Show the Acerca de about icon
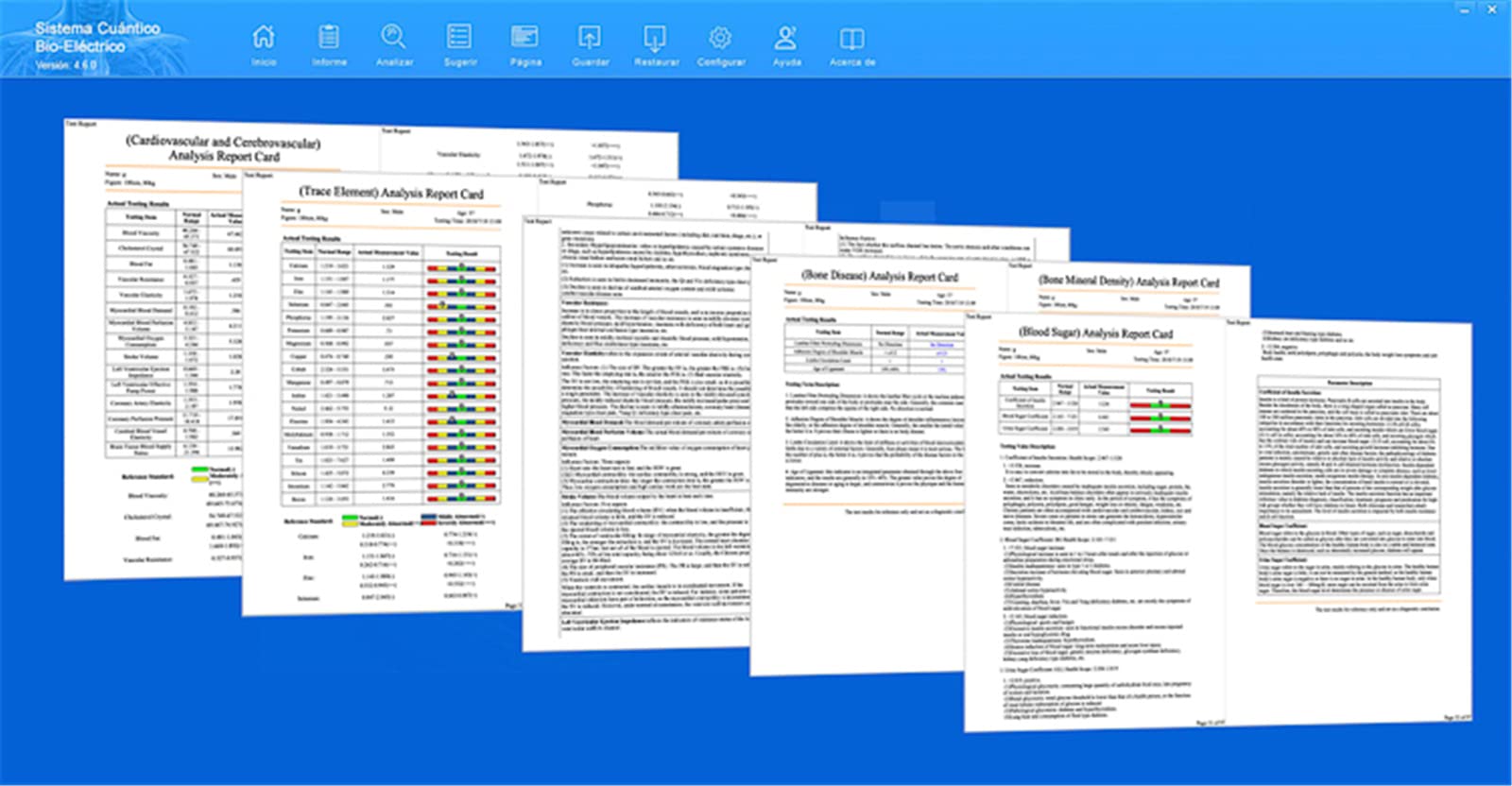Image resolution: width=1512 pixels, height=786 pixels. point(852,44)
